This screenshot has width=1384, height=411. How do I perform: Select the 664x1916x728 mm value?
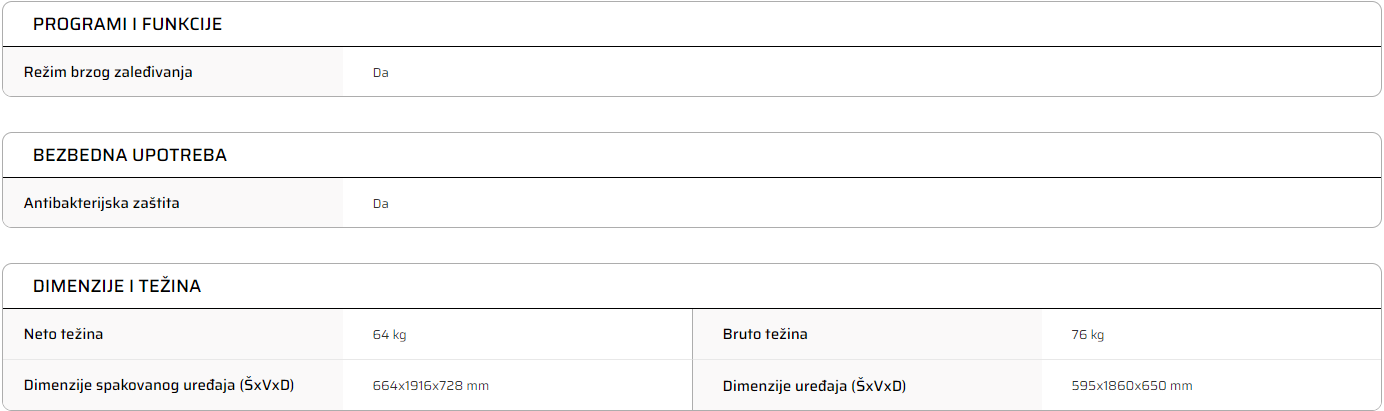[430, 386]
